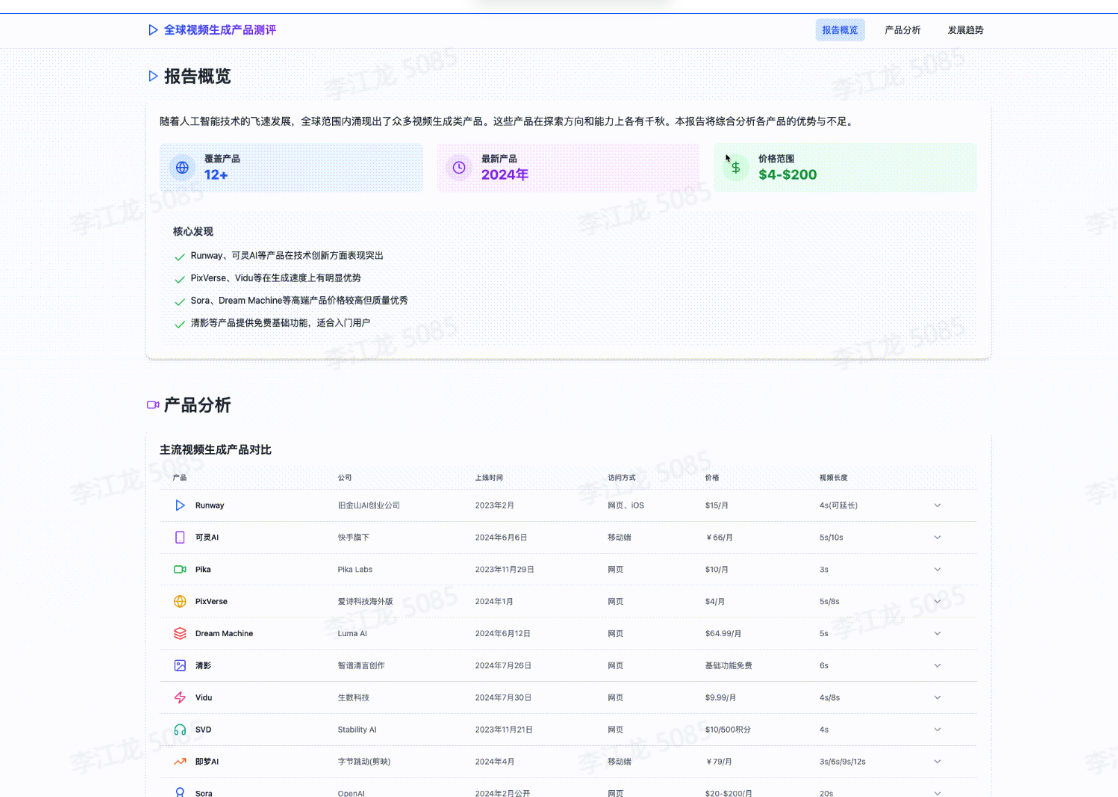Click the video camera icon beside 产品分析

pyautogui.click(x=153, y=405)
